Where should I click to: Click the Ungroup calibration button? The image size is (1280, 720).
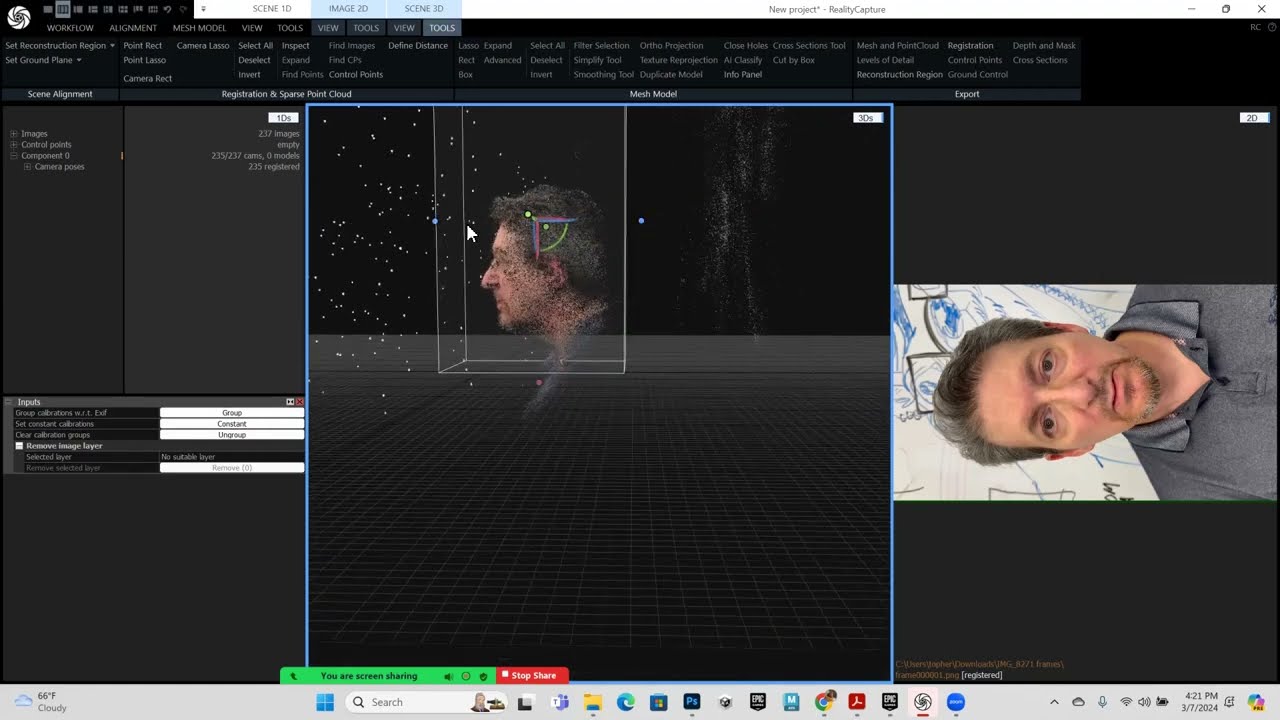point(232,435)
